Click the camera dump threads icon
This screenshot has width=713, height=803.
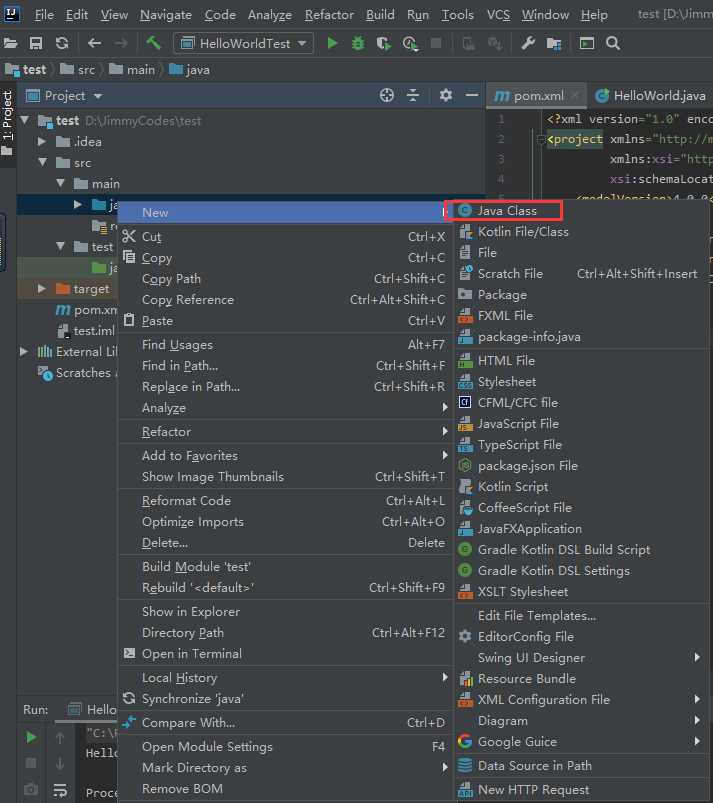(31, 790)
